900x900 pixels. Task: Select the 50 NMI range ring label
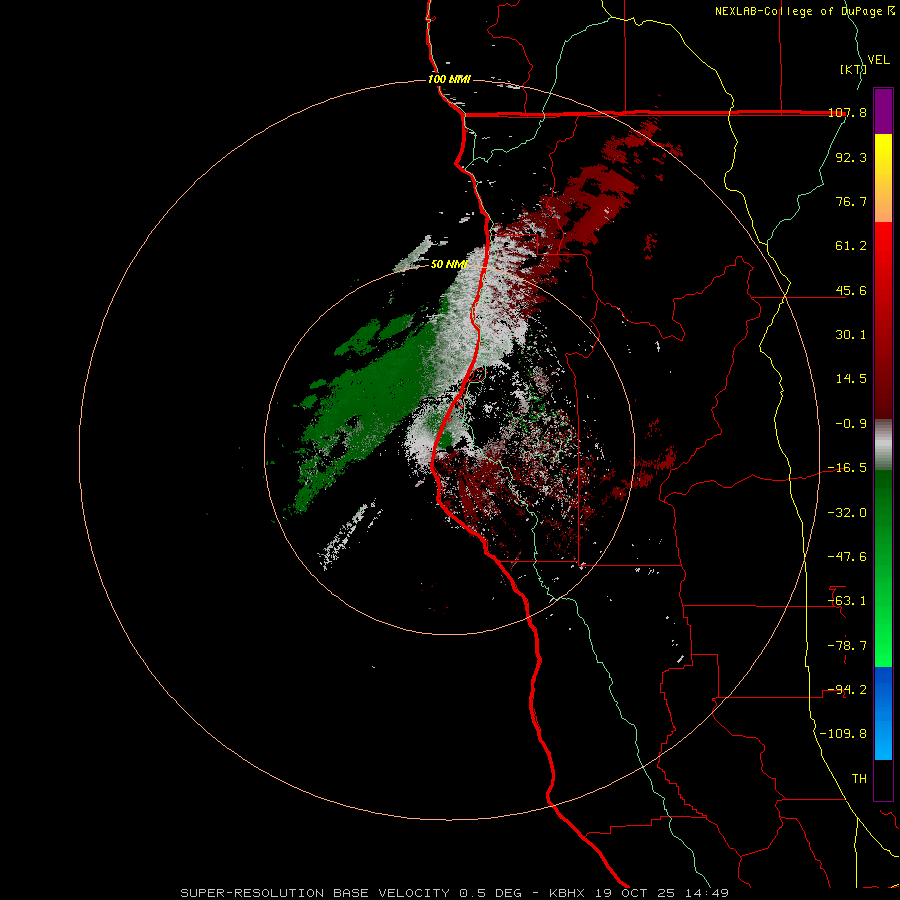[449, 264]
